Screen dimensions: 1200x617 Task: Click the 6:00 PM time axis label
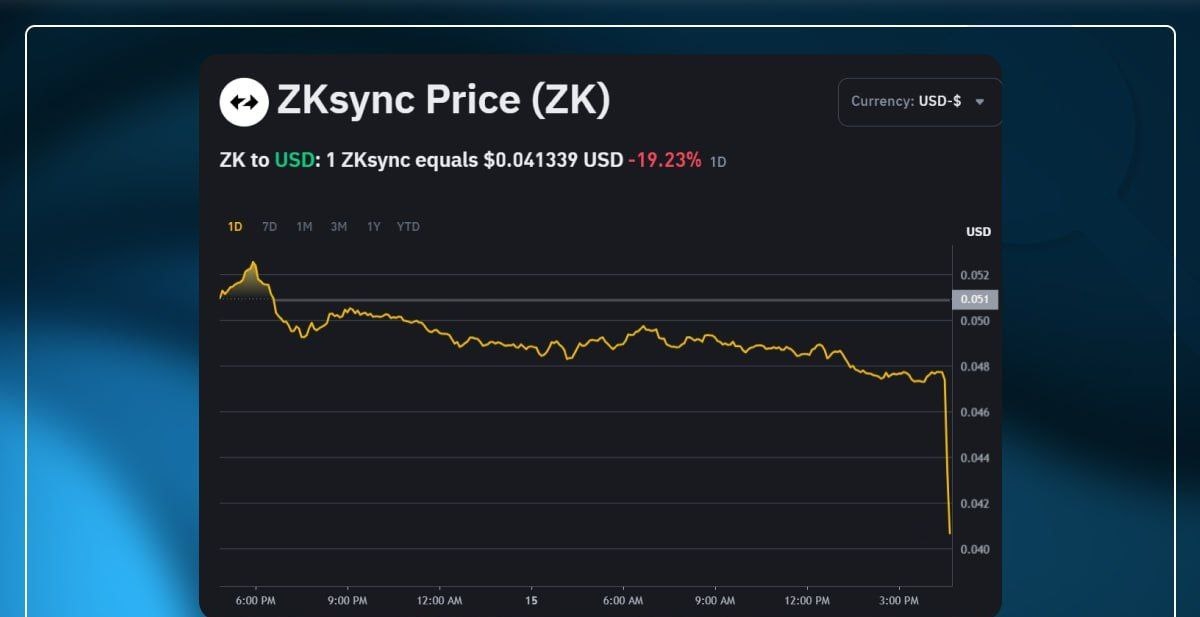[255, 601]
